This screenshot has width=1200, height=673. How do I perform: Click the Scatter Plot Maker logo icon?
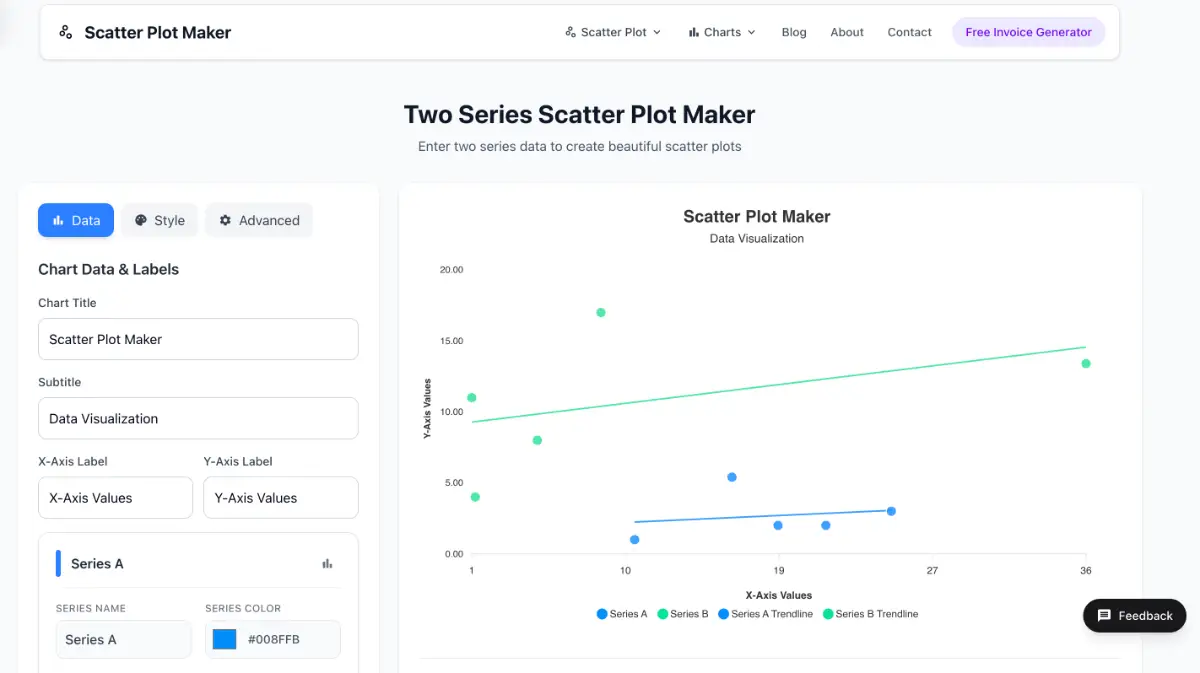[65, 32]
